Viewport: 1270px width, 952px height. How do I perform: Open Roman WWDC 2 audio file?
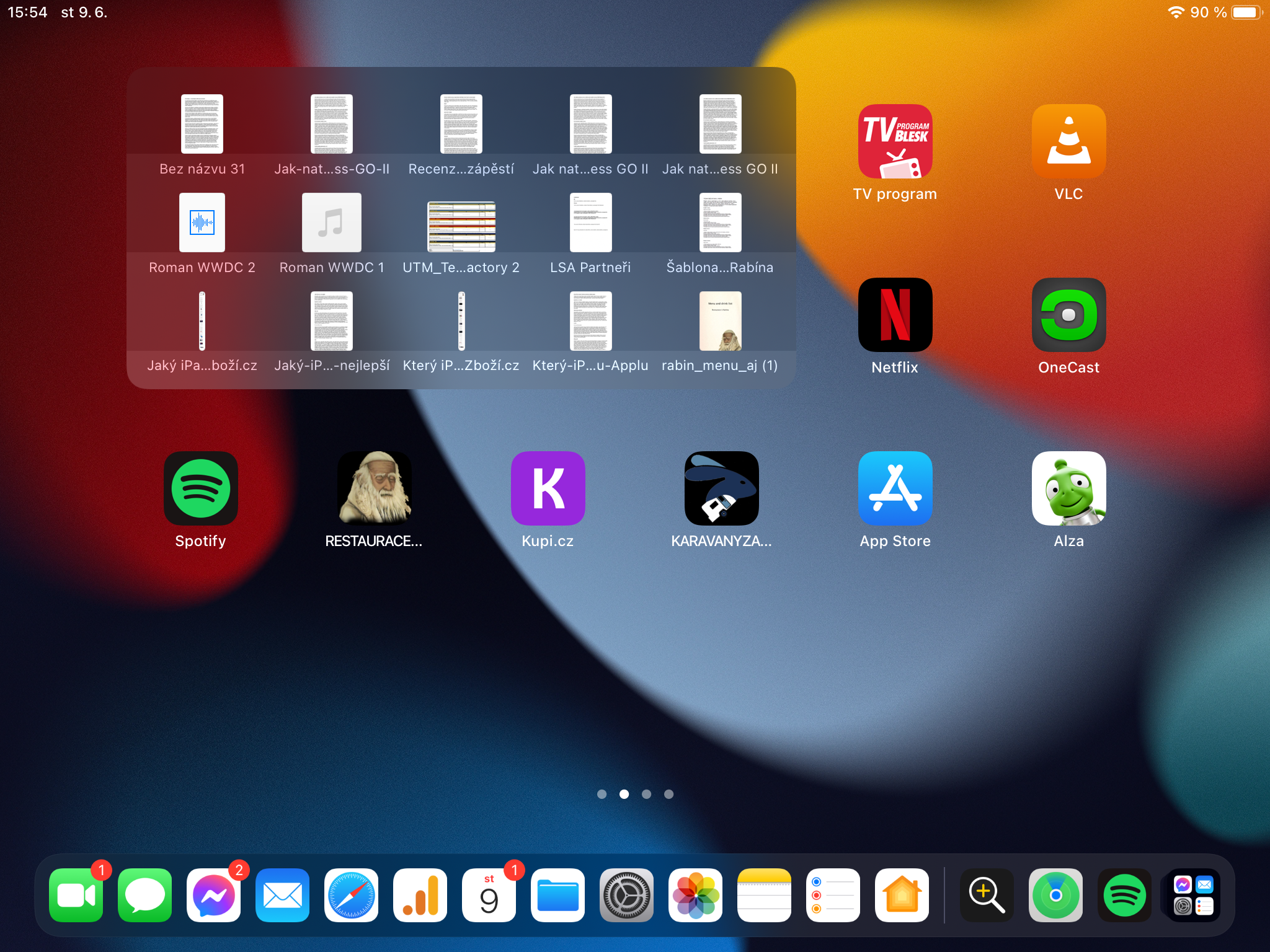click(202, 223)
